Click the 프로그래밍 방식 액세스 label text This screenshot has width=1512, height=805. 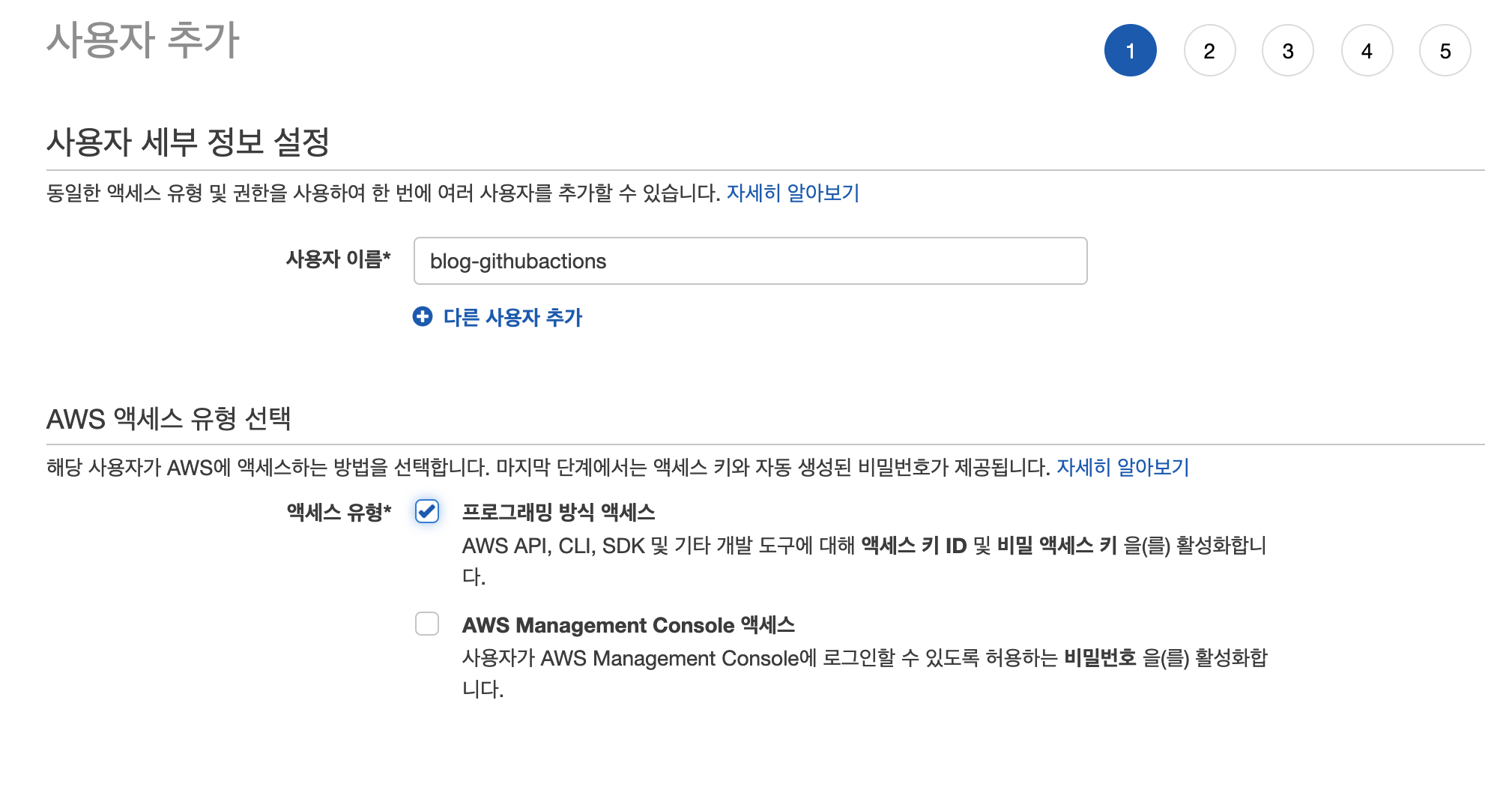(x=558, y=513)
